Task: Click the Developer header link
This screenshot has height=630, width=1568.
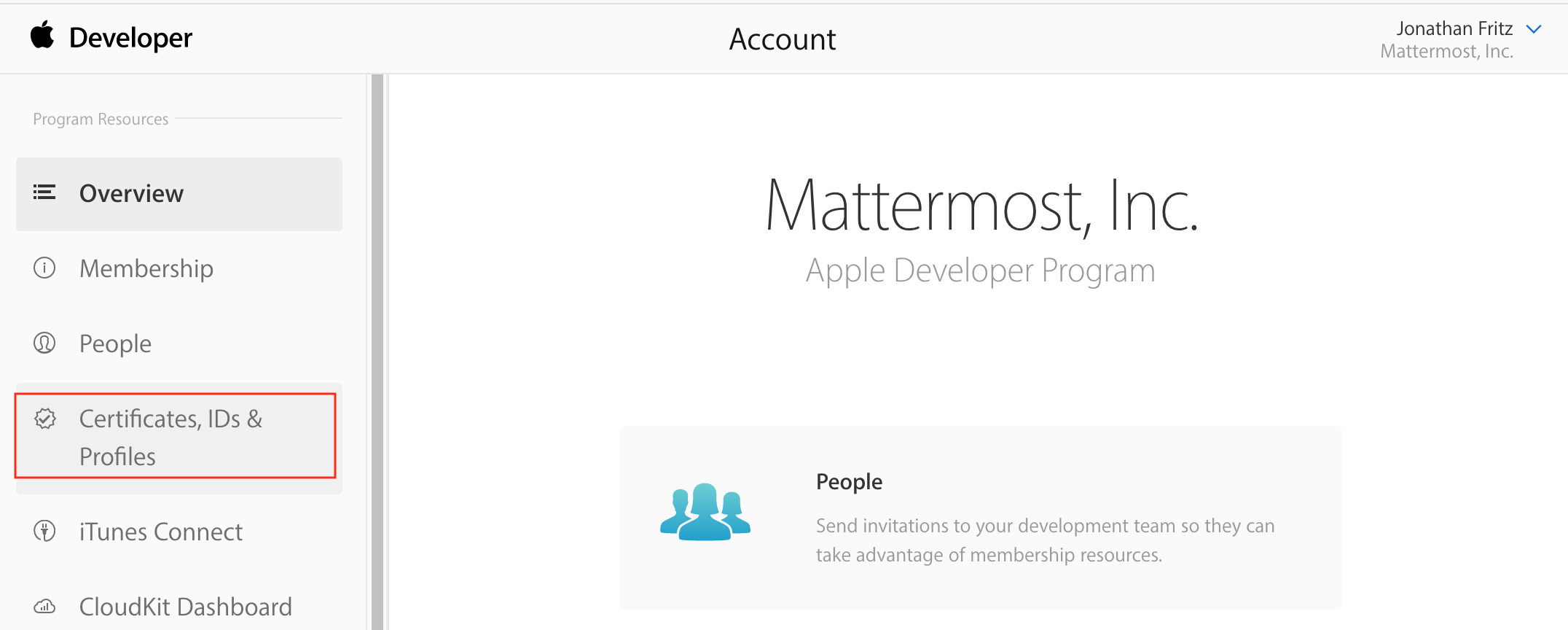Action: [130, 38]
